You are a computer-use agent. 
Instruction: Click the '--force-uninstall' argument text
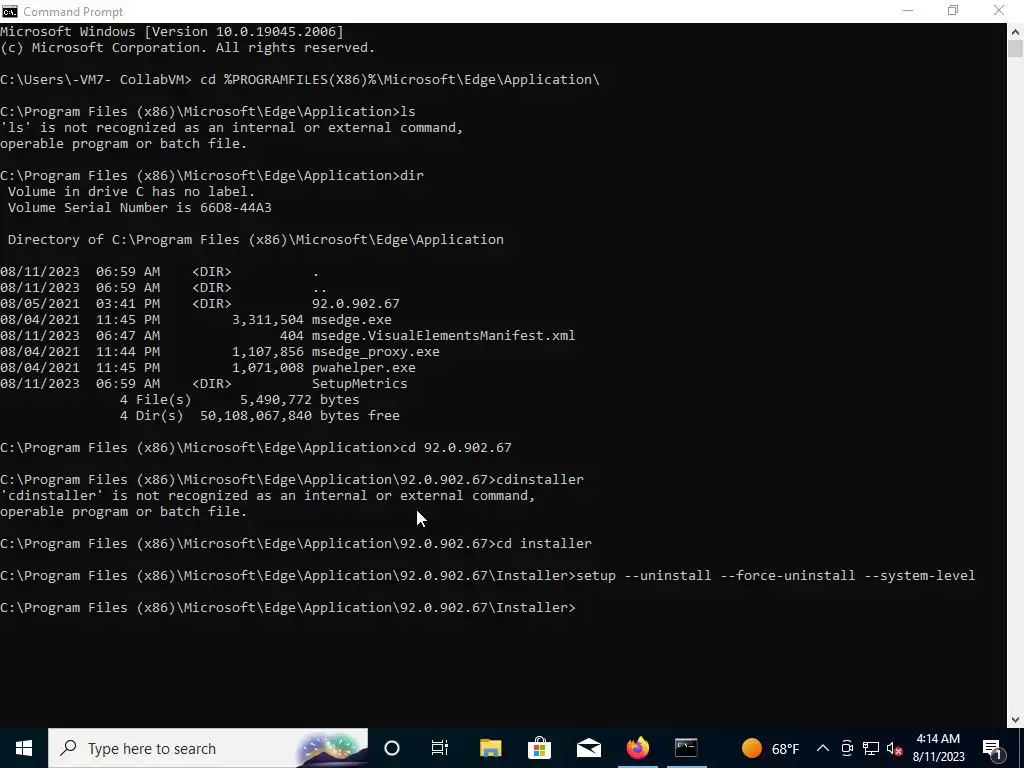[x=788, y=575]
